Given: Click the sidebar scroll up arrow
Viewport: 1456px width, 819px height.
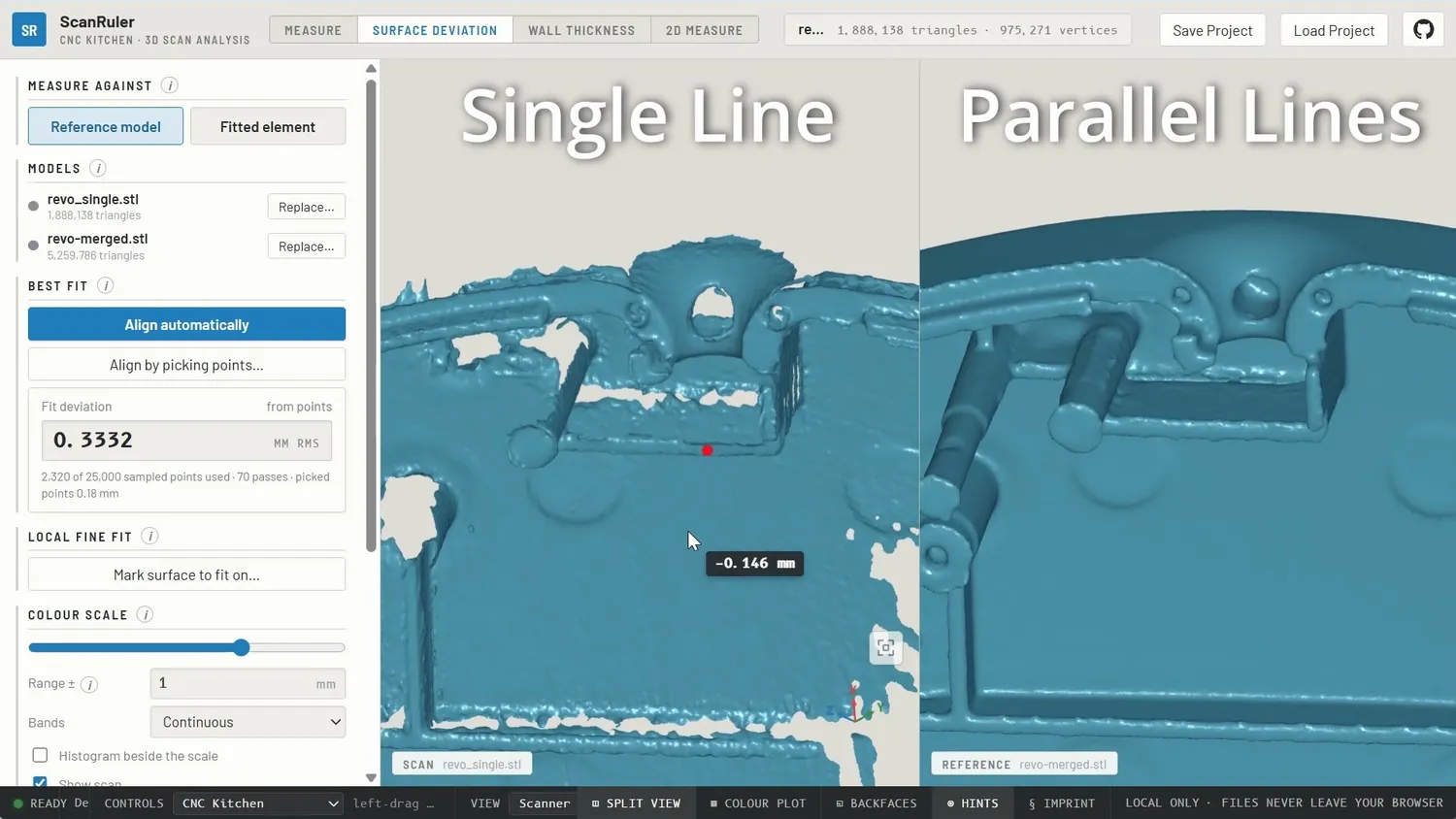Looking at the screenshot, I should 371,68.
